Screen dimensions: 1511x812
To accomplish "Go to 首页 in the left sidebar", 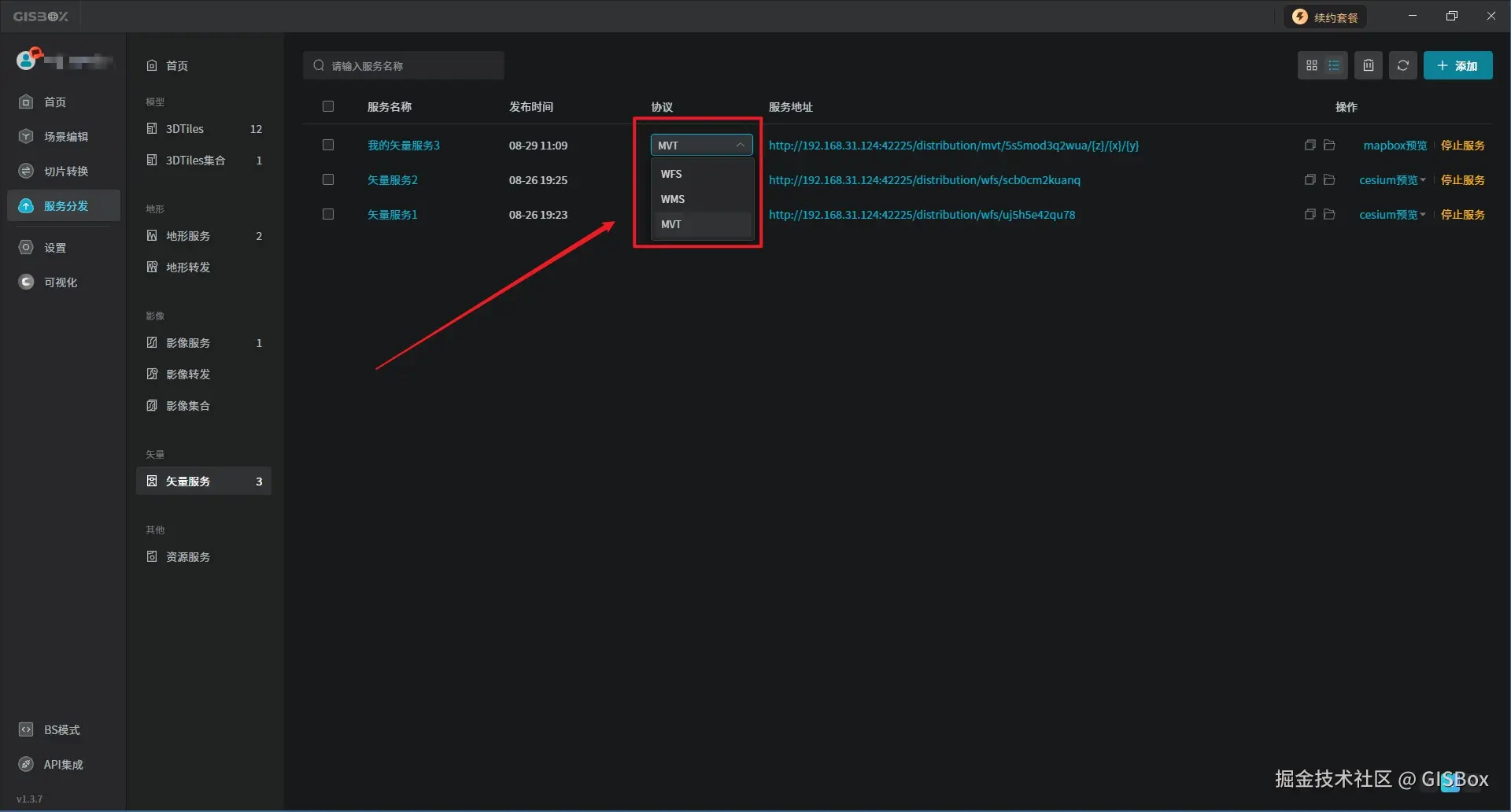I will click(64, 102).
